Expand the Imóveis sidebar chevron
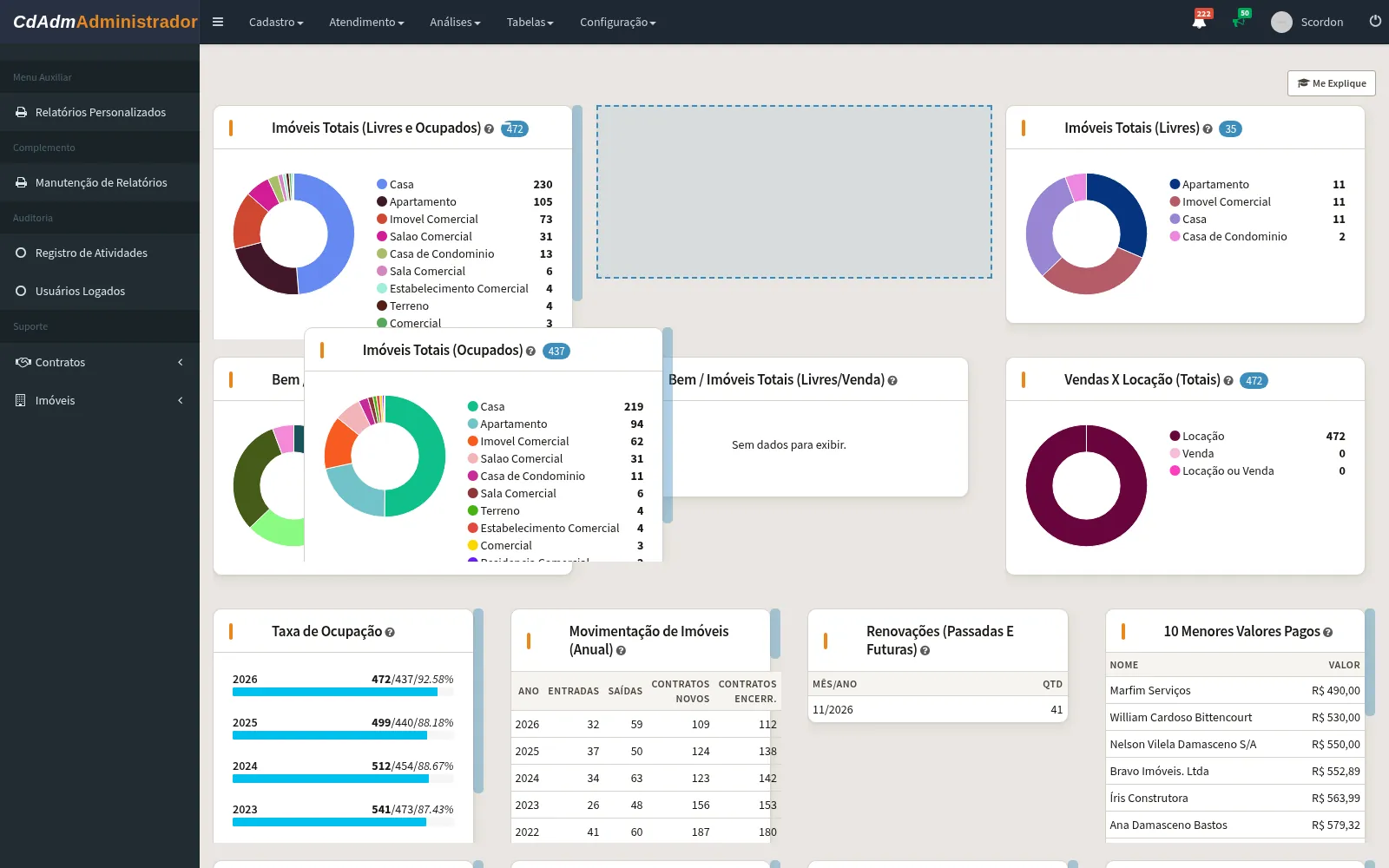The height and width of the screenshot is (868, 1389). coord(181,401)
